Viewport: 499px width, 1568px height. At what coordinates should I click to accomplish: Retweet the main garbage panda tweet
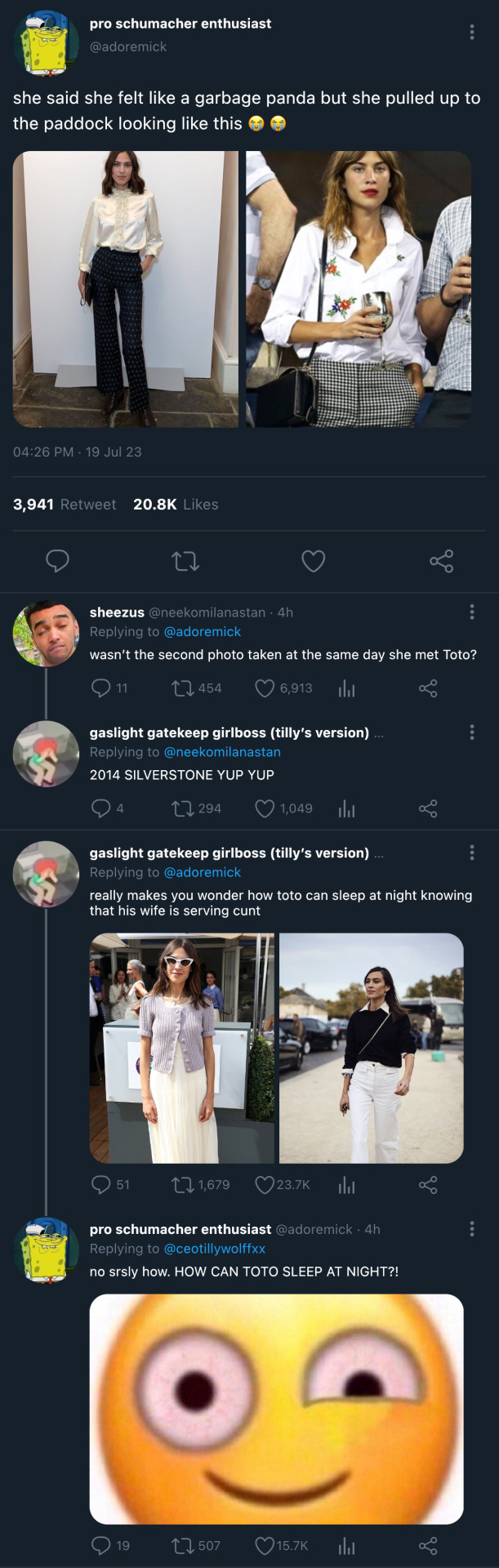[185, 561]
